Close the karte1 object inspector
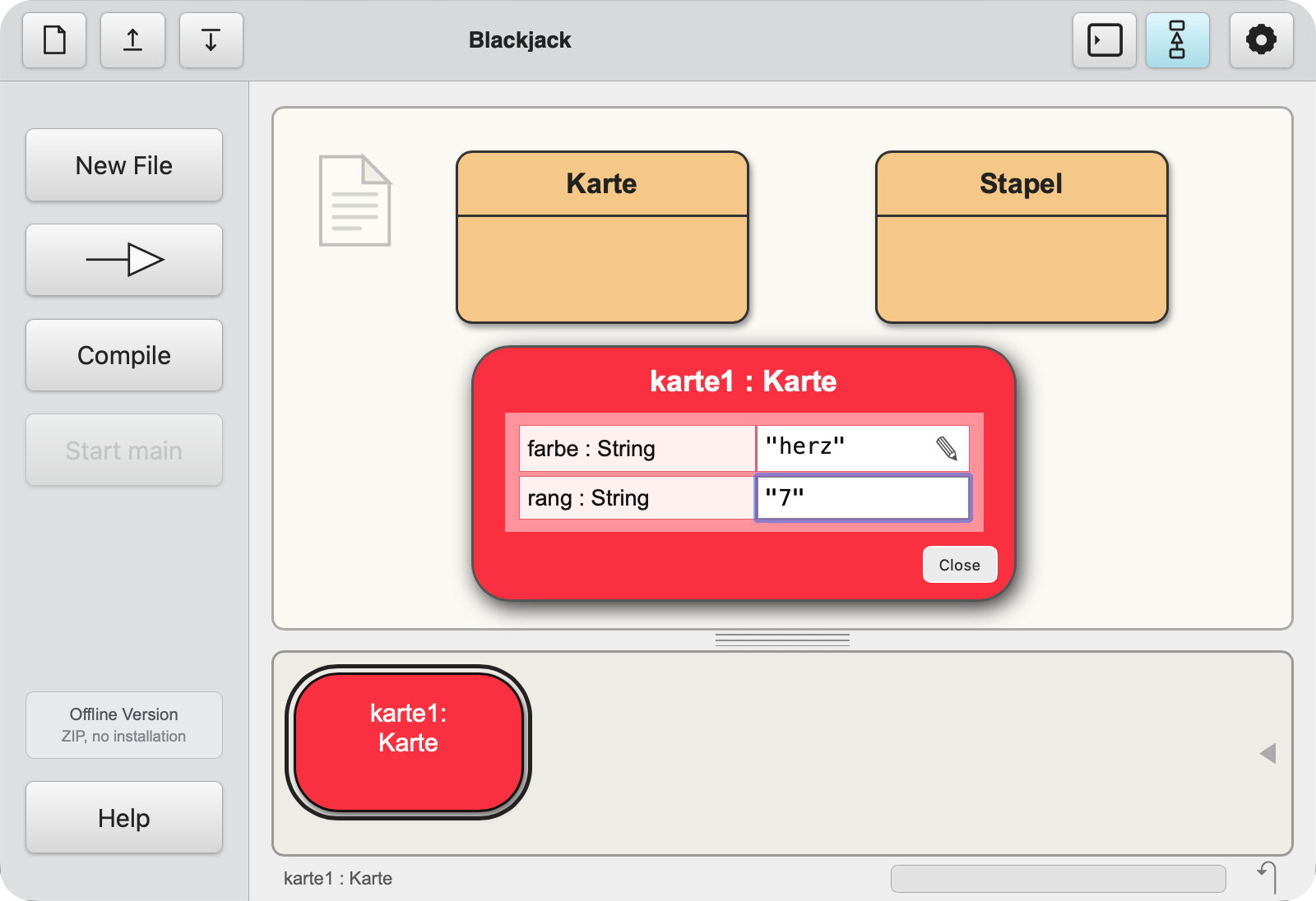 [960, 565]
